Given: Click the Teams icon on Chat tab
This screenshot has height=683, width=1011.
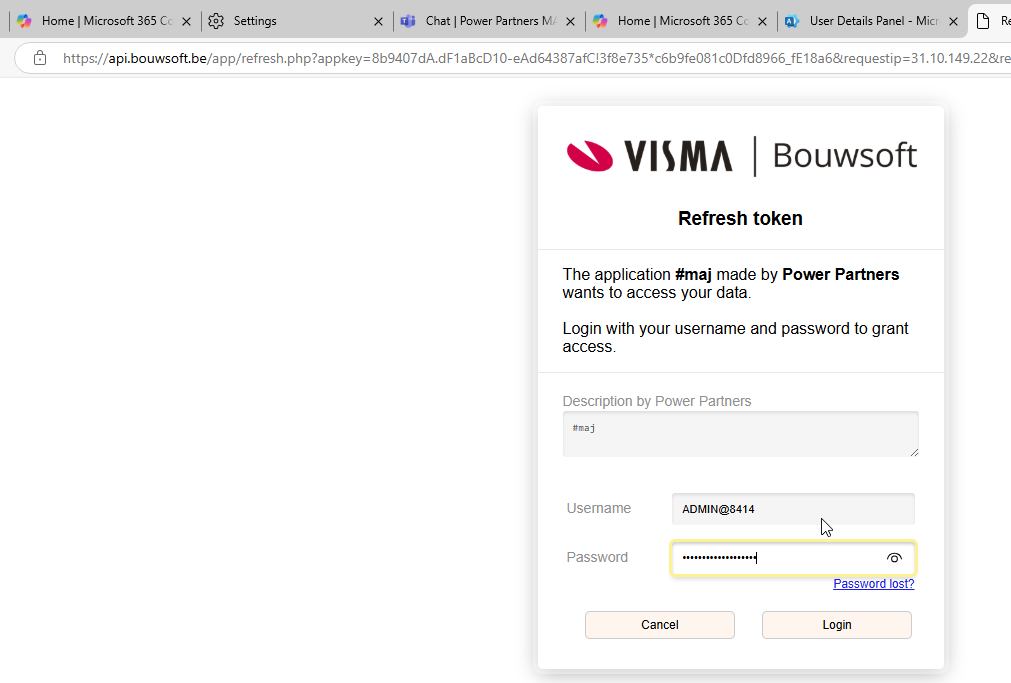Looking at the screenshot, I should point(408,21).
